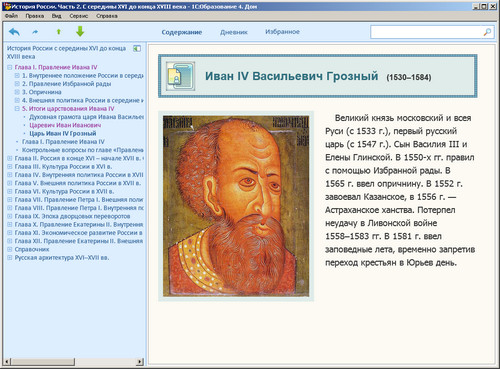Select Глава VII. Правление Петра I. Внешняя
Screen dimensions: 500x369
[79, 200]
